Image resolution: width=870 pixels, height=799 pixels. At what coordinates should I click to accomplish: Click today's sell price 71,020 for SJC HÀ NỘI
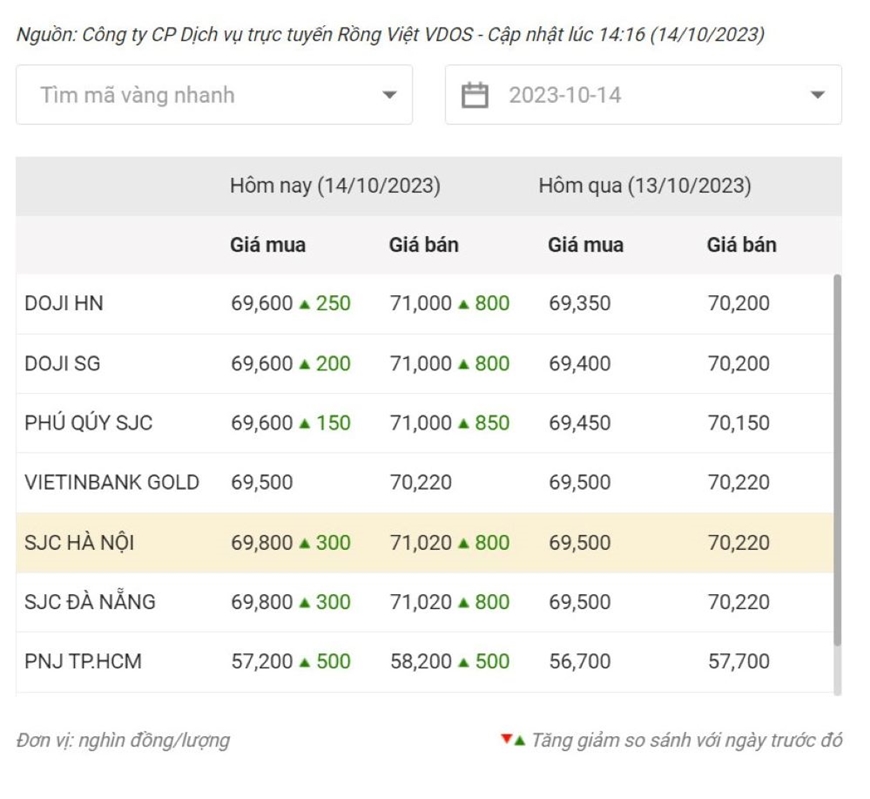pos(421,542)
